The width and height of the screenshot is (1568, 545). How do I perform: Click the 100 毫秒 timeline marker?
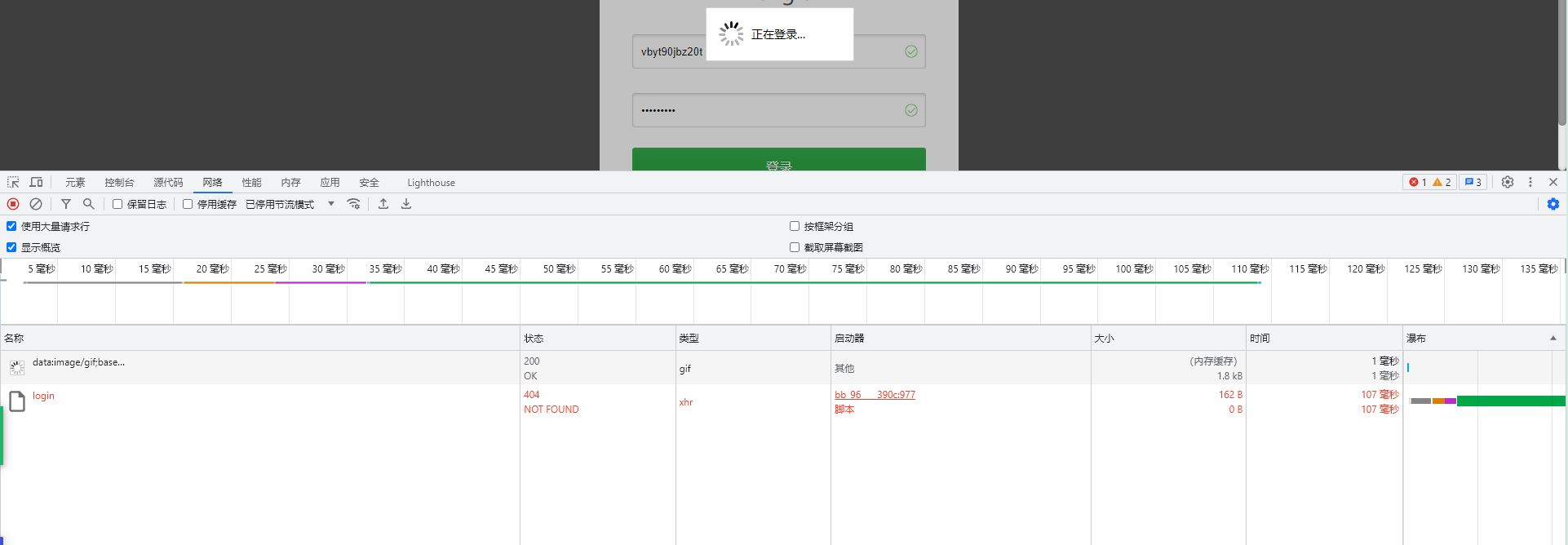(1134, 268)
